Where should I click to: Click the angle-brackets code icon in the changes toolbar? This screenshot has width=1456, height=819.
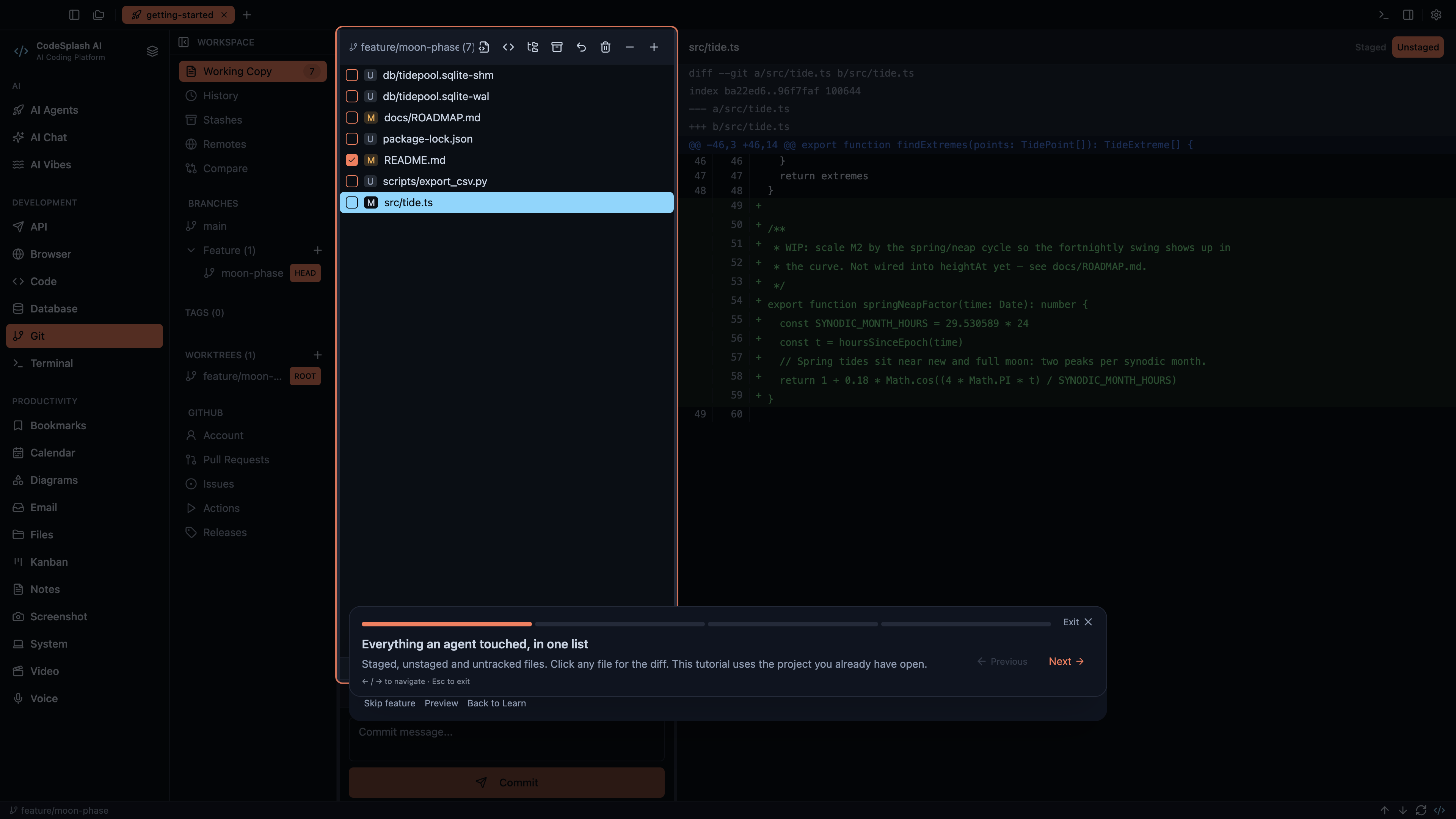[508, 47]
